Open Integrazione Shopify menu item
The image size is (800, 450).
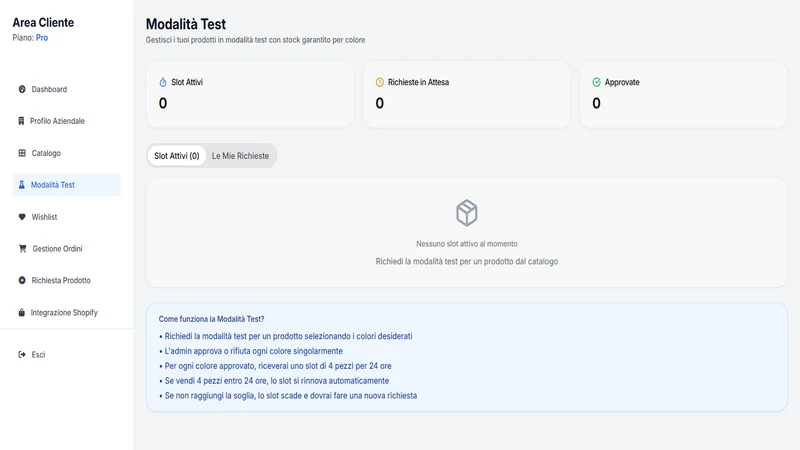point(66,312)
